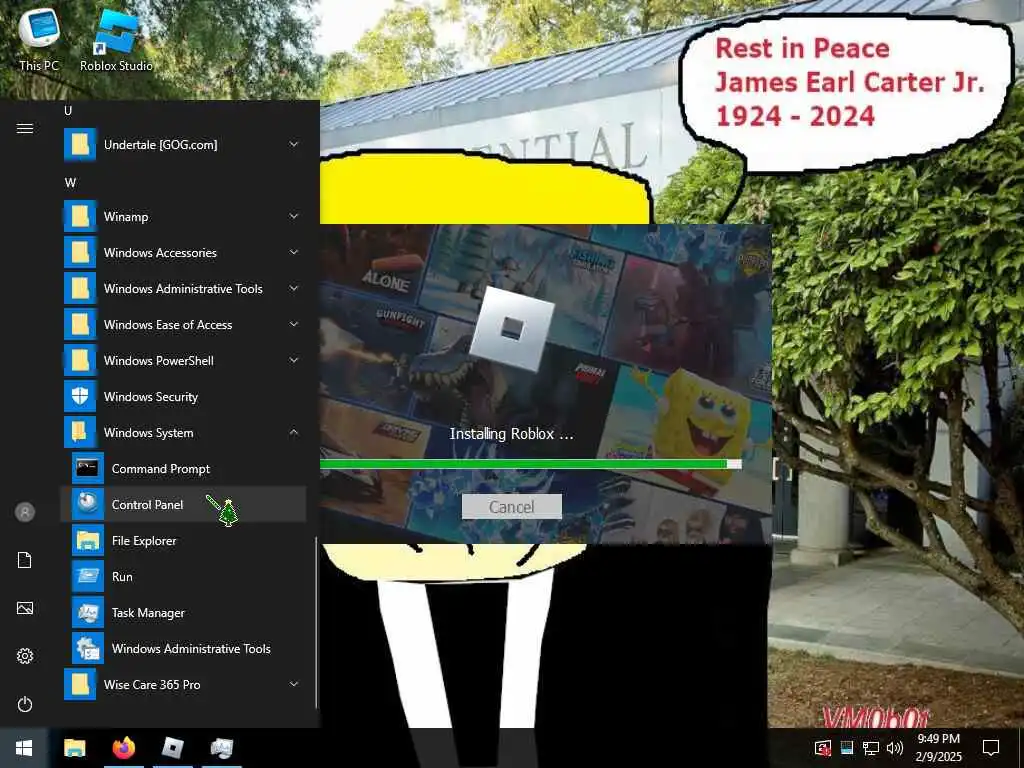Open the Winamp folder entry
1024x768 pixels.
click(x=183, y=216)
